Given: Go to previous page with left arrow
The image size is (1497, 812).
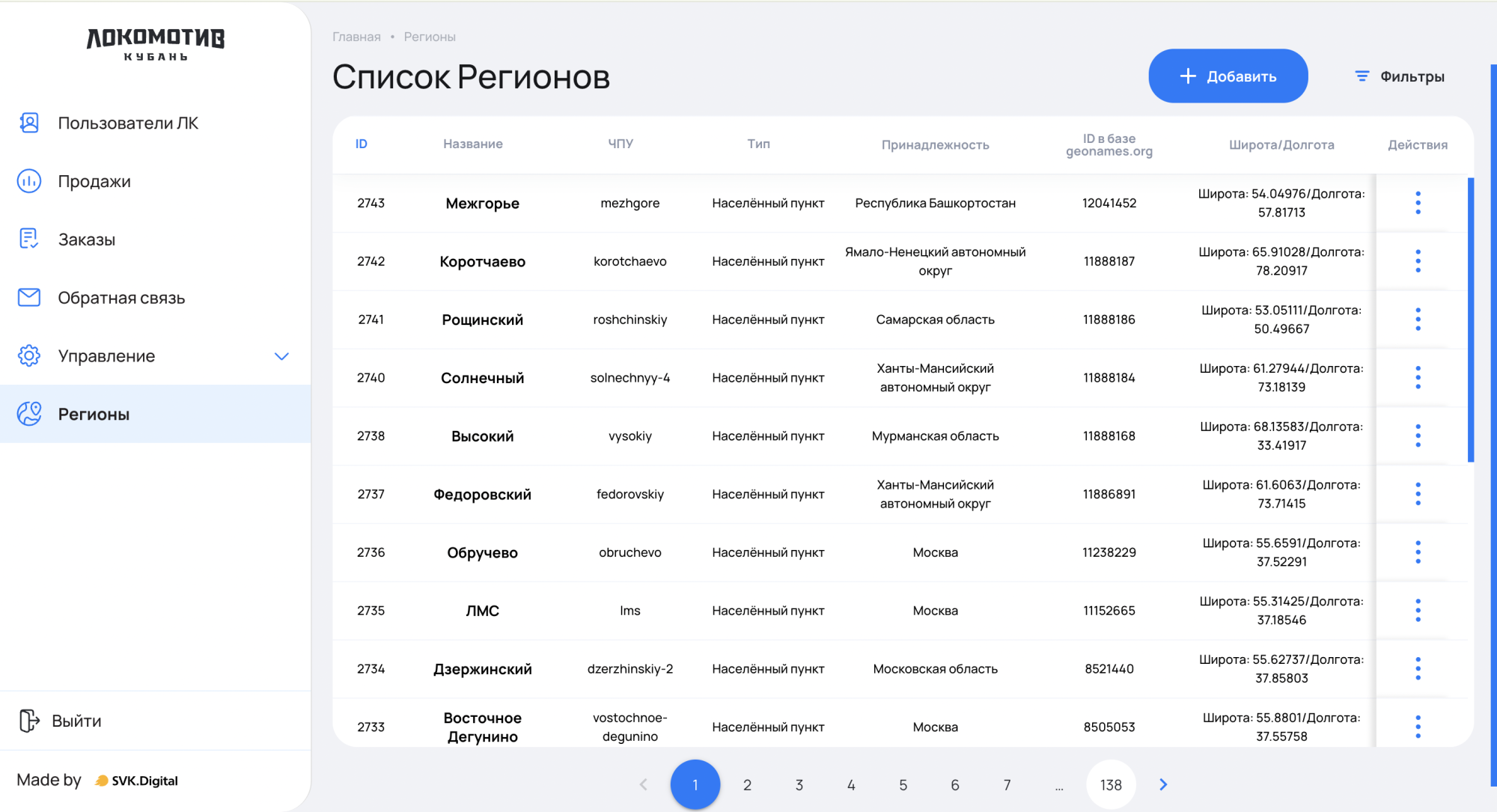Looking at the screenshot, I should pyautogui.click(x=644, y=784).
